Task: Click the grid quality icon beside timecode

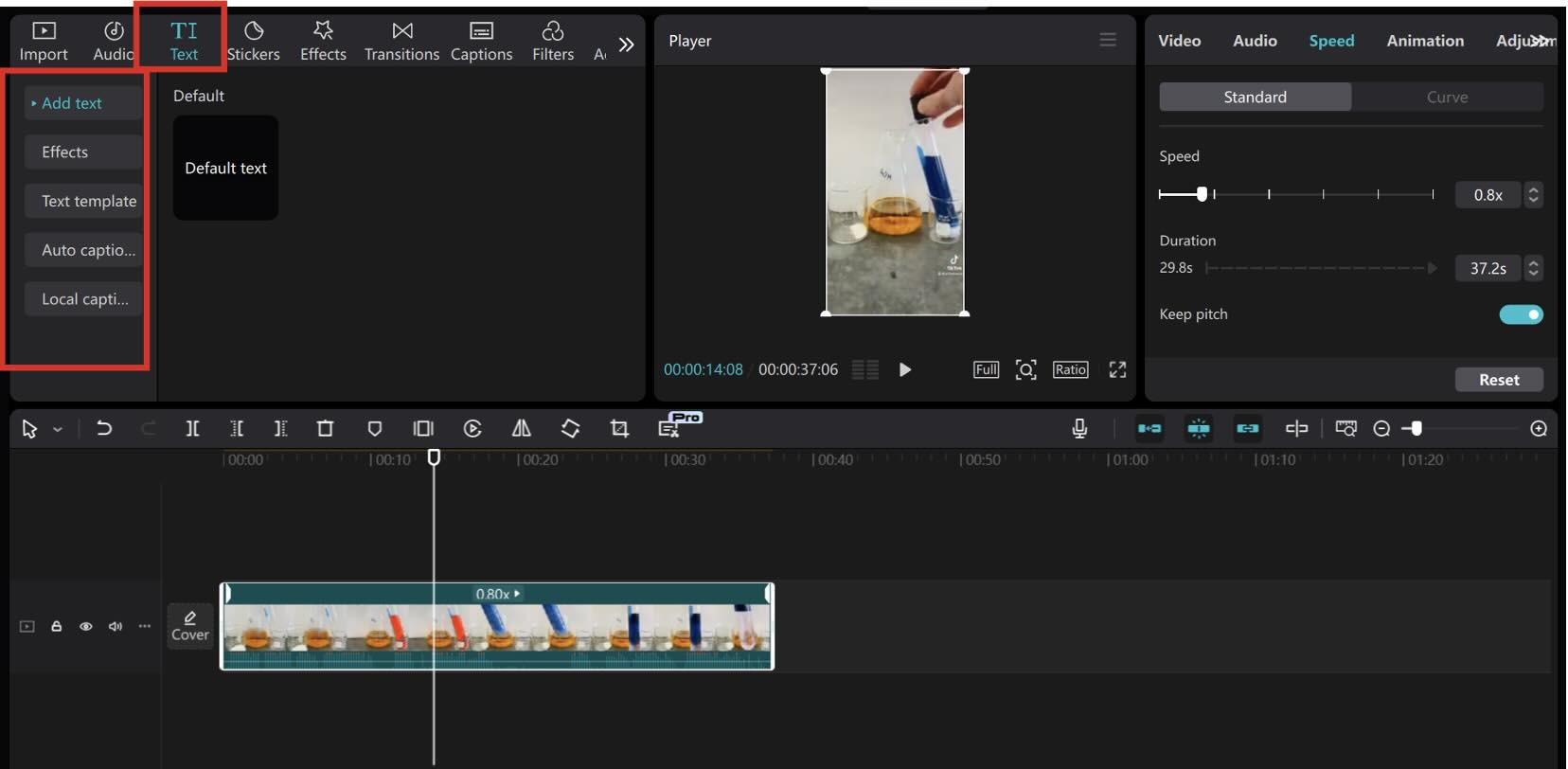Action: (864, 369)
